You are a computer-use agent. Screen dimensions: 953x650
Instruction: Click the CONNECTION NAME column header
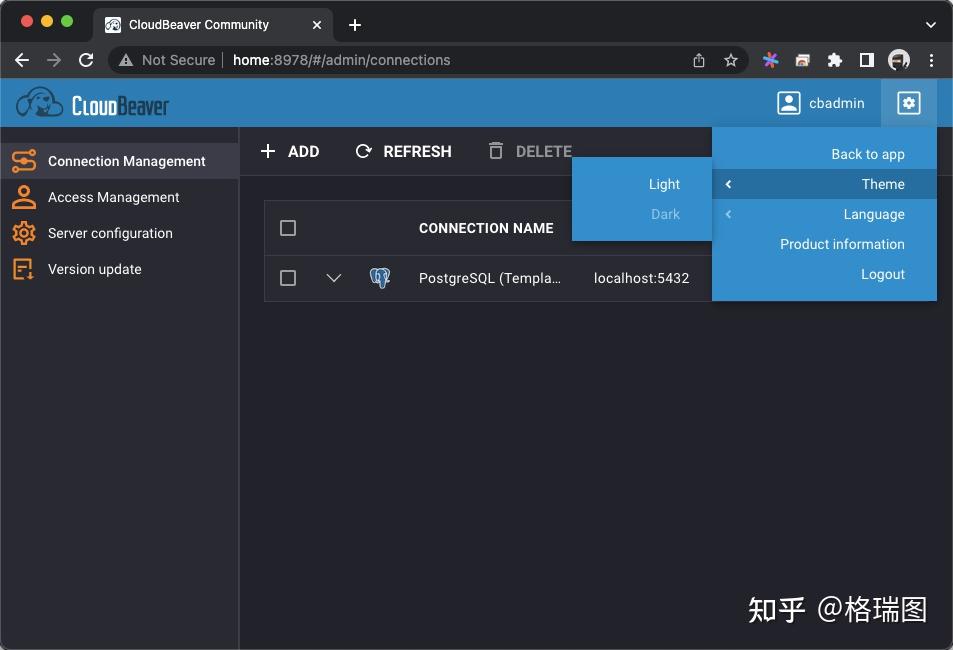click(x=486, y=228)
